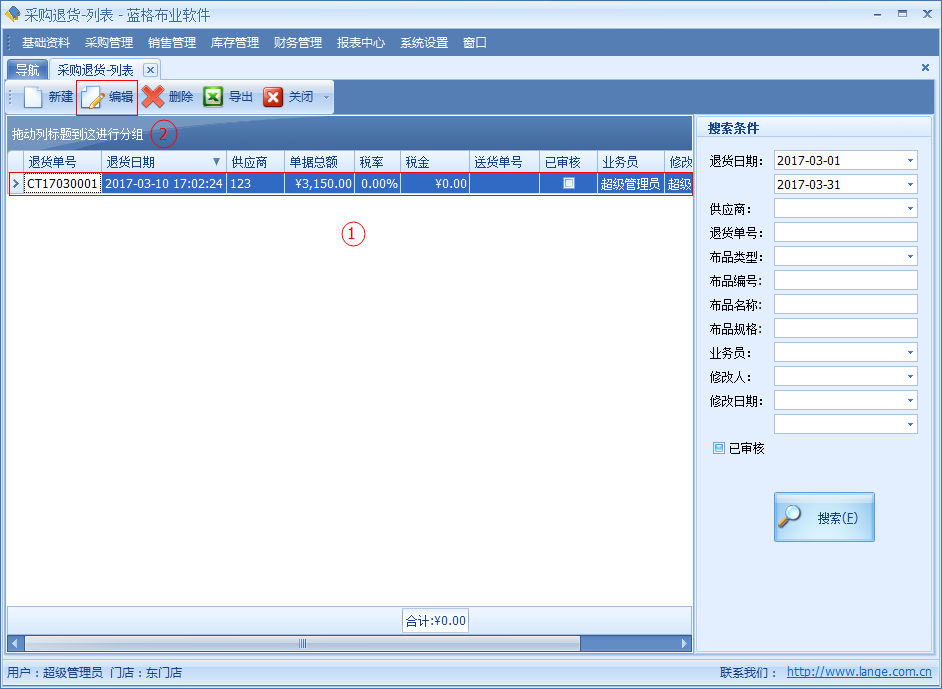Toggle the 已审核 checkbox in search conditions
942x689 pixels.
(718, 449)
